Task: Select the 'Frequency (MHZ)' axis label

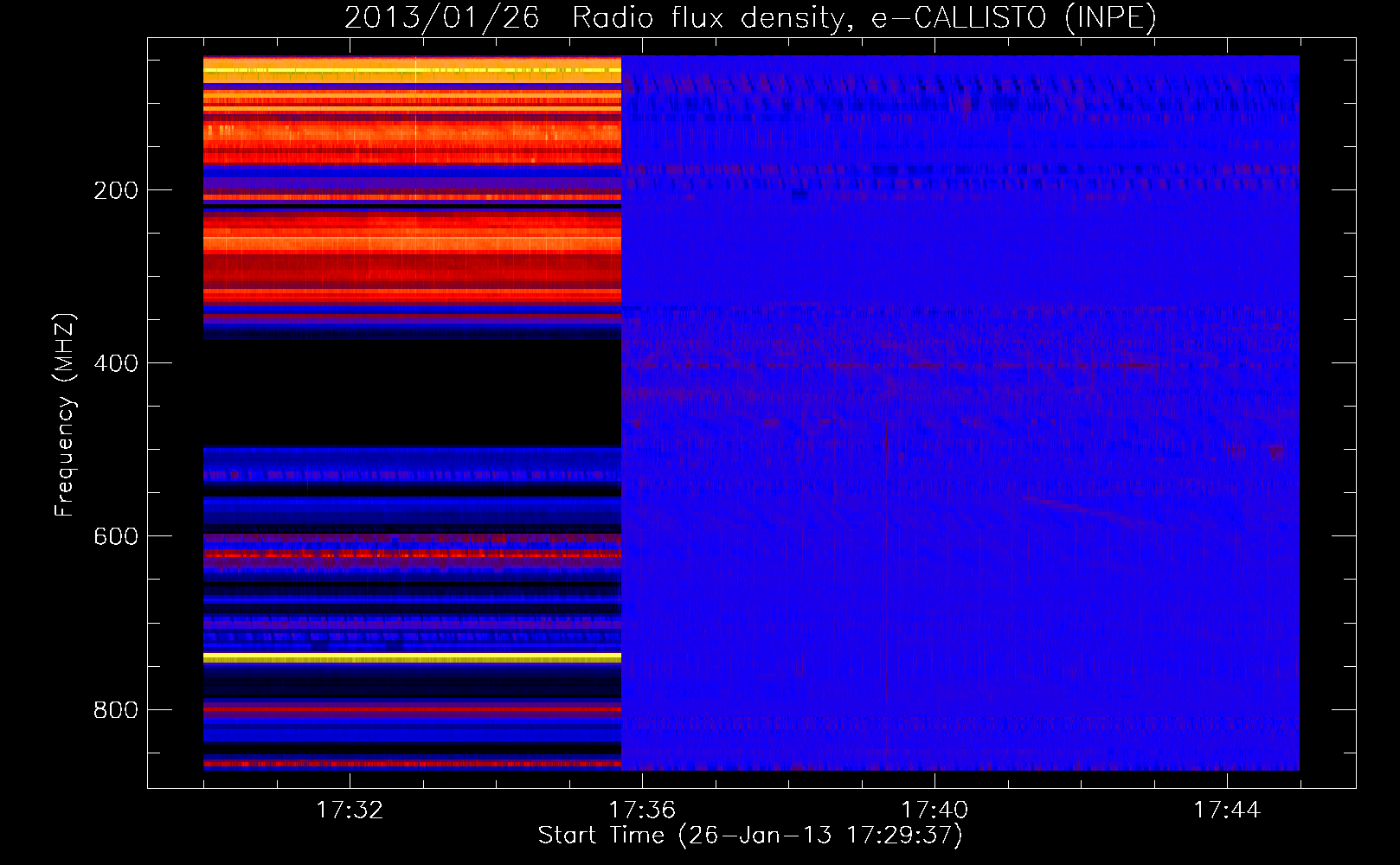Action: tap(65, 415)
